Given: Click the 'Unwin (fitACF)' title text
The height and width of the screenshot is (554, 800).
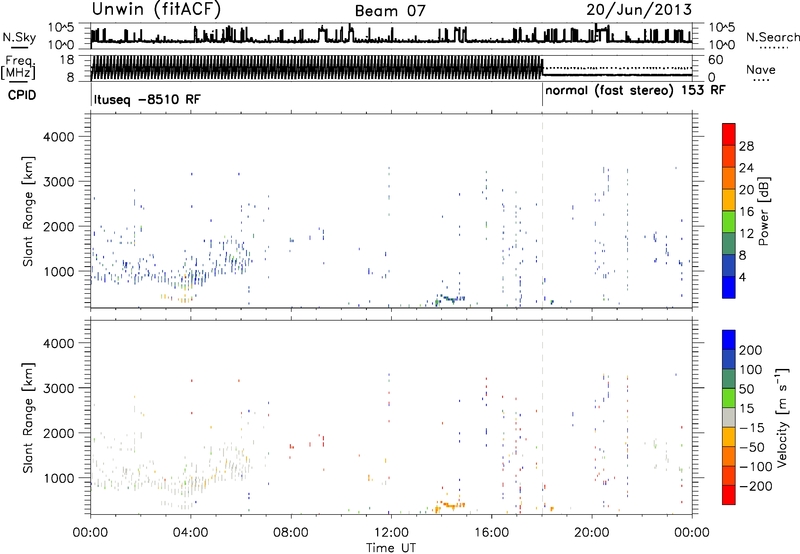Looking at the screenshot, I should [x=156, y=9].
